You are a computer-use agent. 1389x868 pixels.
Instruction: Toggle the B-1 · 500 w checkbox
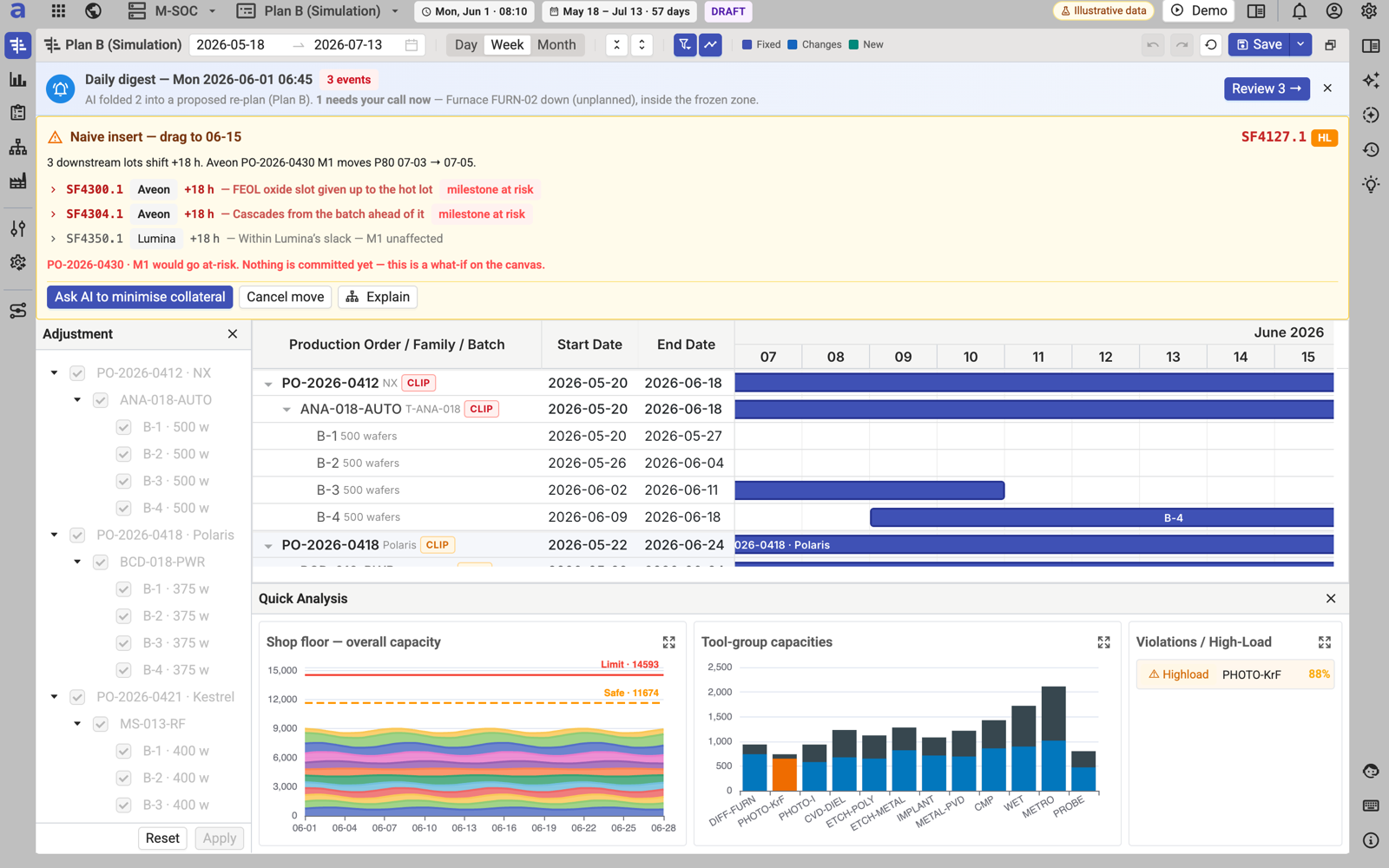click(123, 427)
